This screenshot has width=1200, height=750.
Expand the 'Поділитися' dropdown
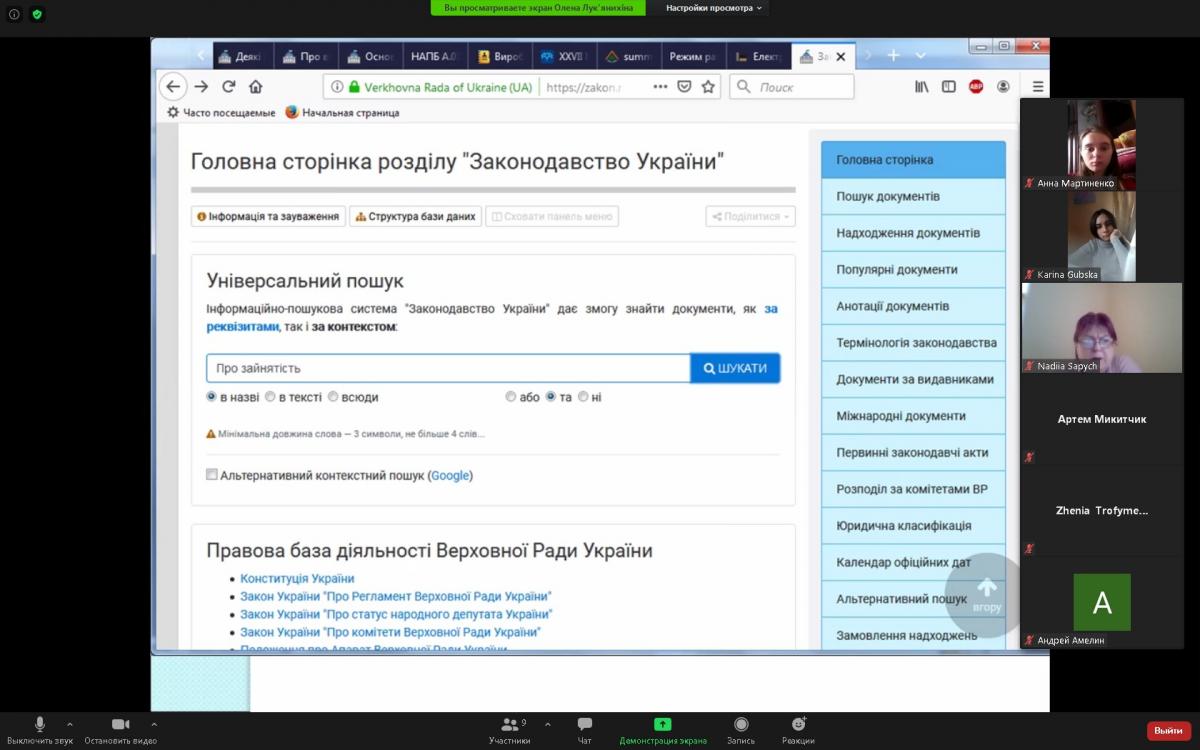(x=750, y=216)
